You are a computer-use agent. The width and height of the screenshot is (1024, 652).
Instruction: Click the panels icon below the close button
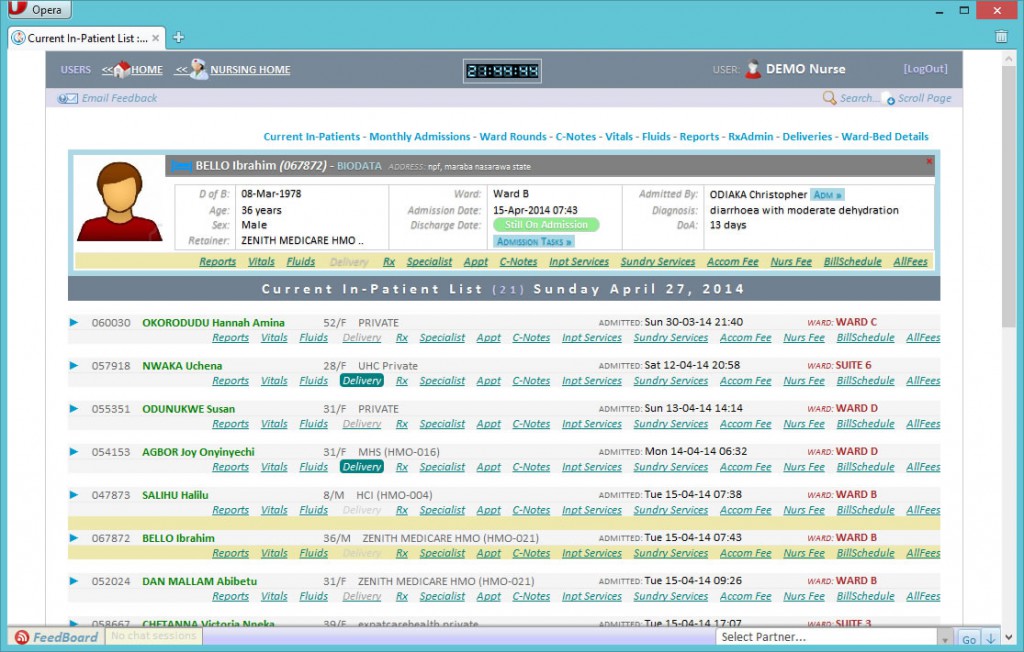[1003, 35]
